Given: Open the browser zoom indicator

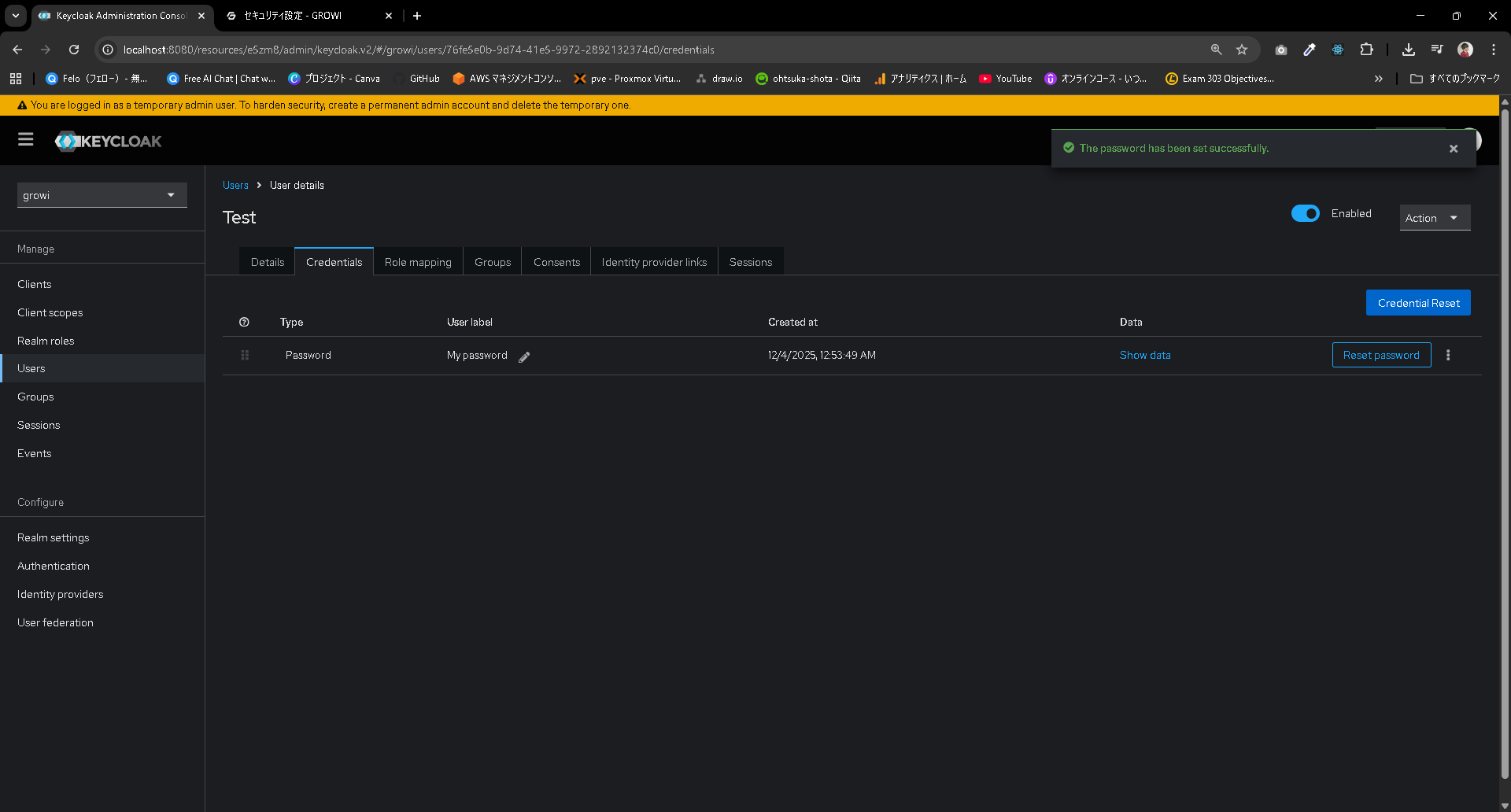Looking at the screenshot, I should tap(1216, 50).
